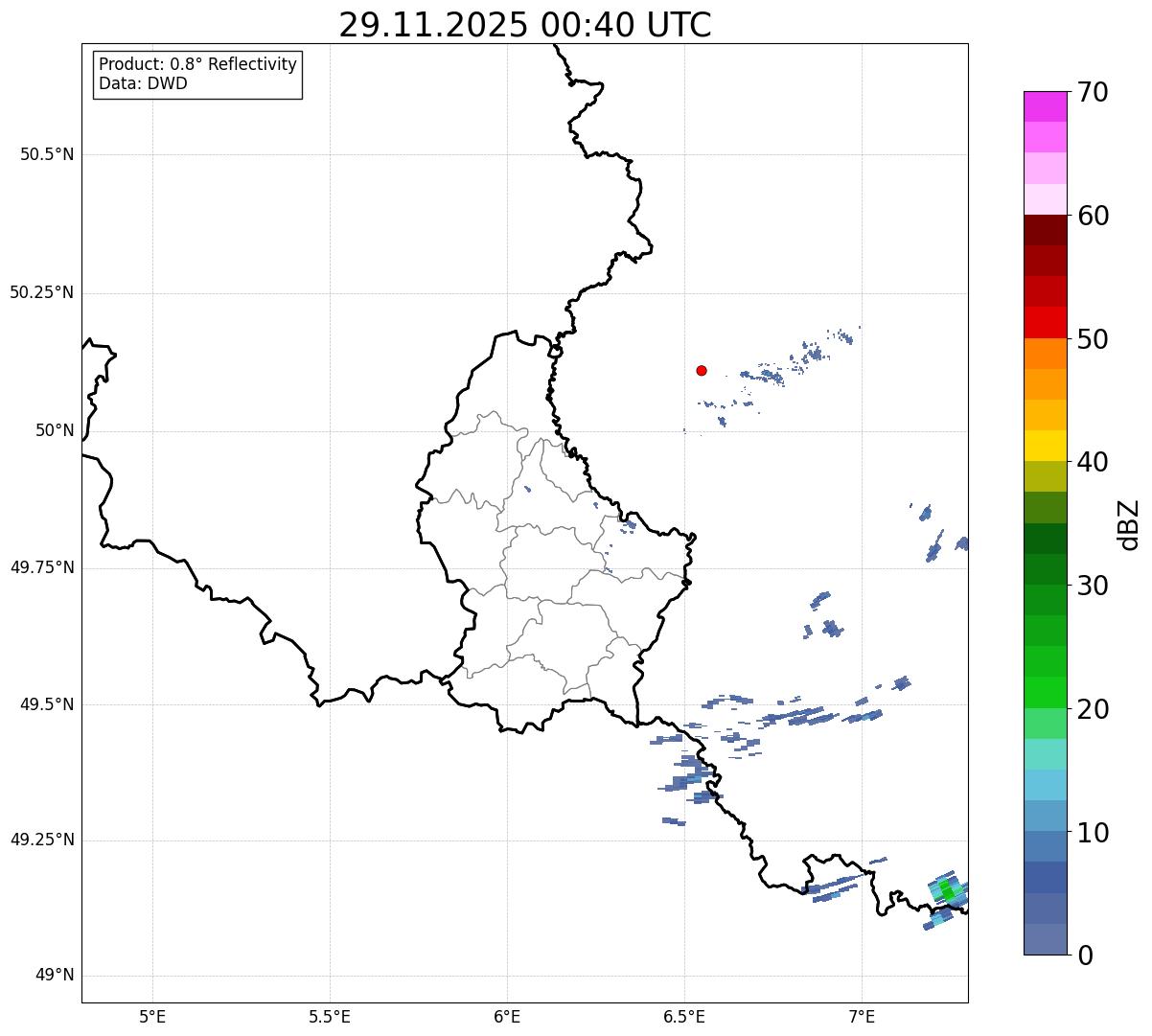1152x1036 pixels.
Task: Click the colorbar label 60
Action: point(1094,216)
